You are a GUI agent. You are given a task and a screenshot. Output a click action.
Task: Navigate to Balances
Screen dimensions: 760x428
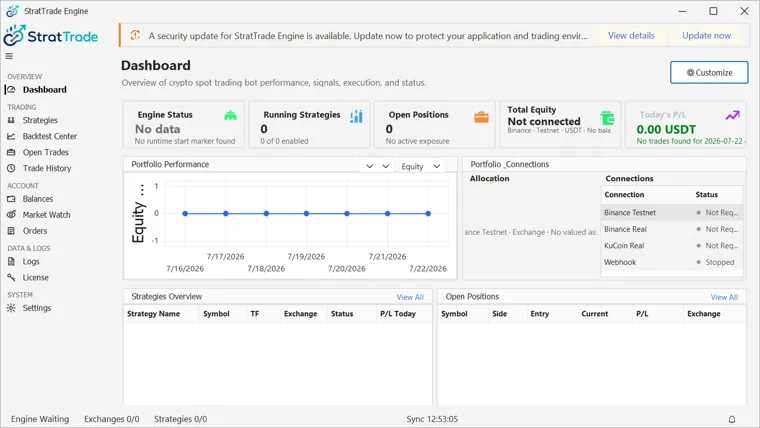[x=38, y=199]
